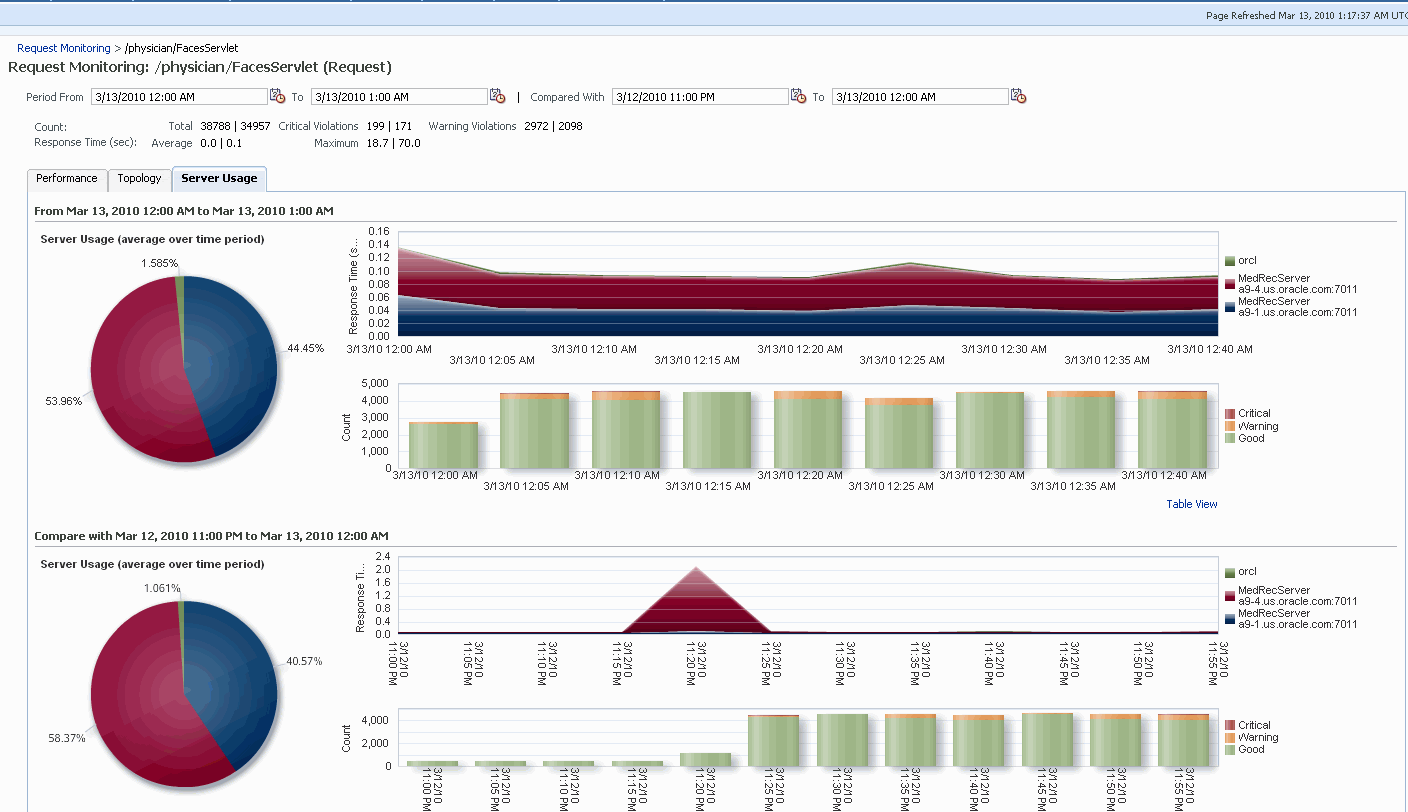Screen dimensions: 1408x812
Task: Select the Server Usage tab
Action: click(219, 179)
